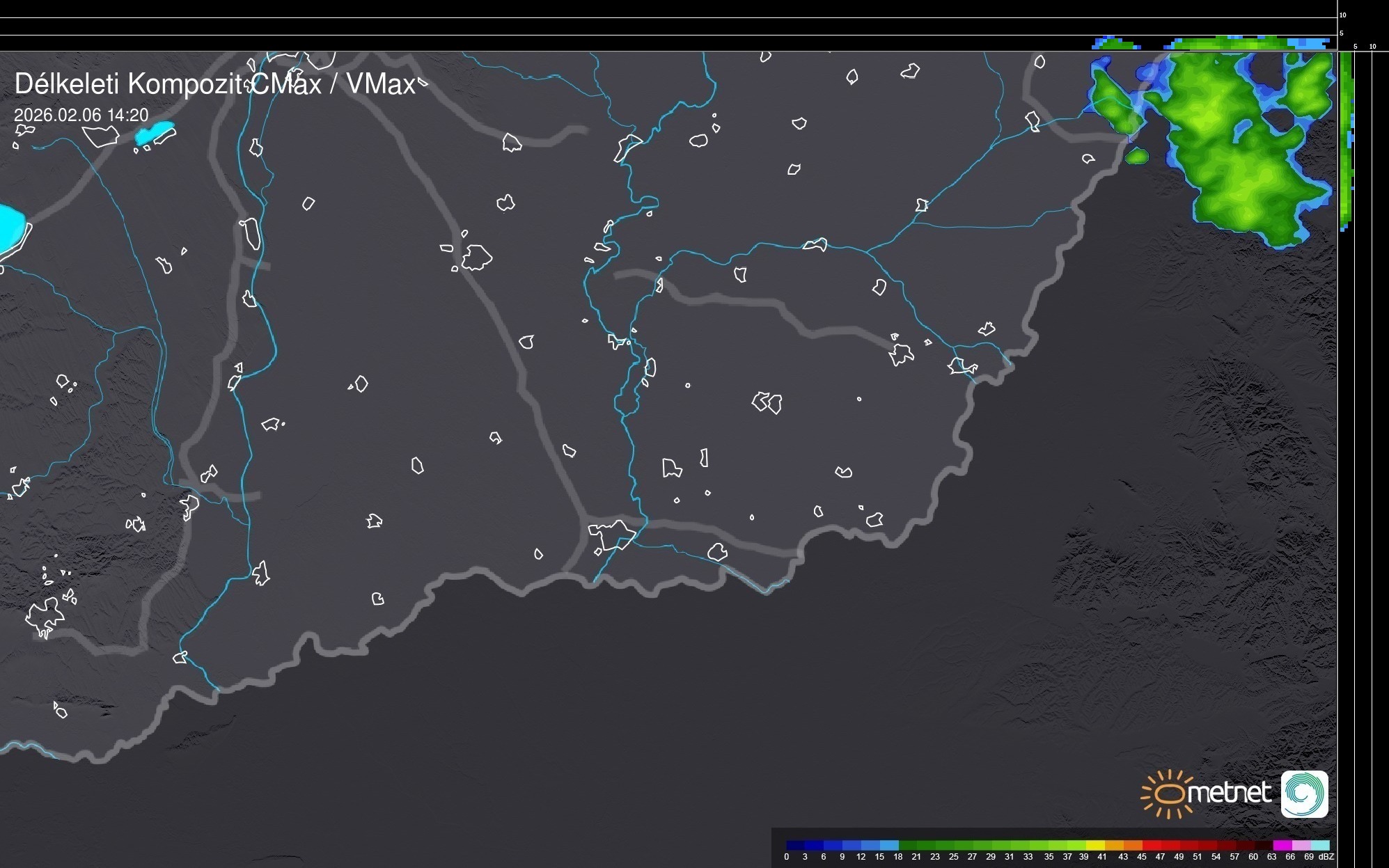Pick the darkest navy 0 dBZ swatch
This screenshot has width=1389, height=868.
tap(796, 845)
